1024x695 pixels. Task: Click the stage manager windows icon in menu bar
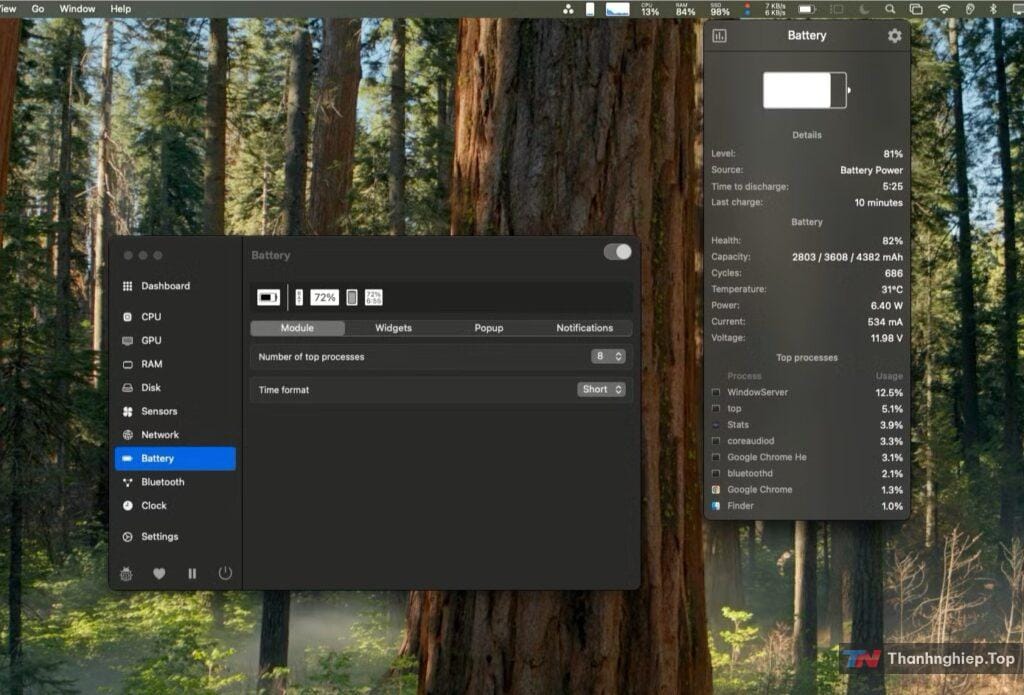(x=916, y=9)
